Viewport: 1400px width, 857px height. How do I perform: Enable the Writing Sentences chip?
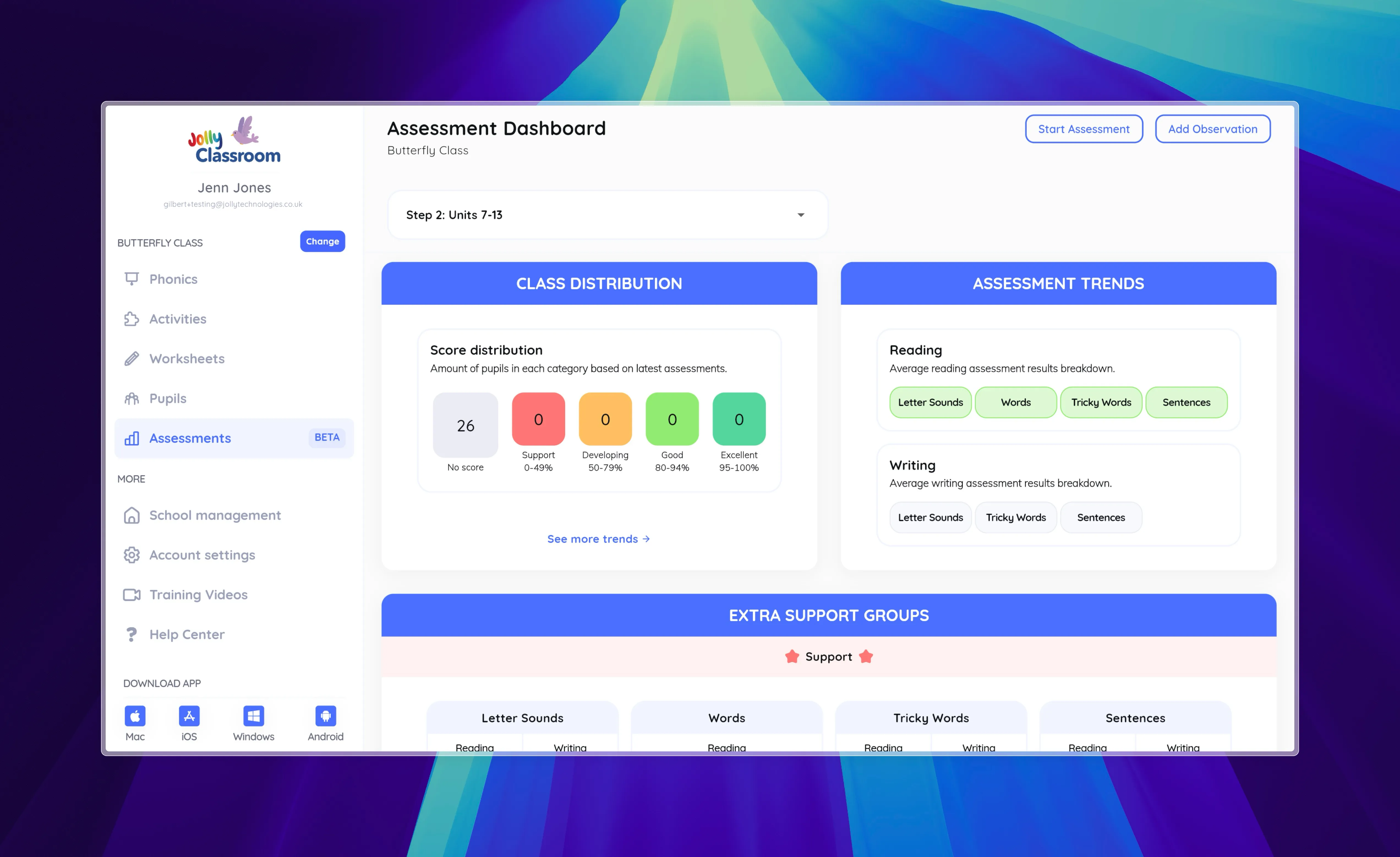(1101, 517)
